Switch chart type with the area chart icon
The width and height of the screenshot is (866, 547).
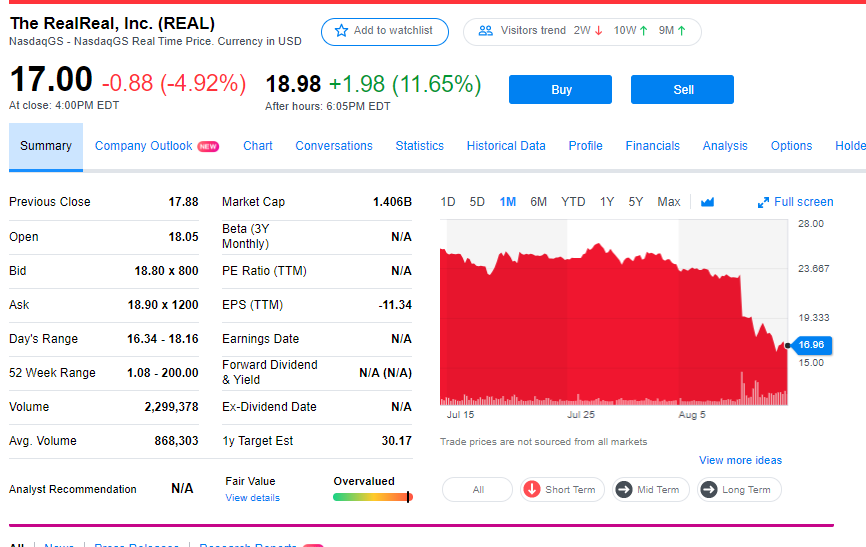707,202
